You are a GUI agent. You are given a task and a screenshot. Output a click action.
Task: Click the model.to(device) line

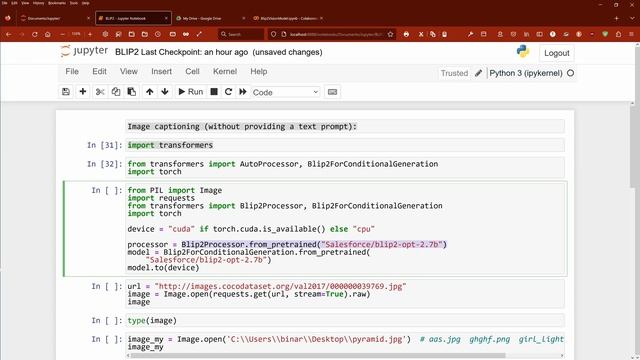coord(163,268)
